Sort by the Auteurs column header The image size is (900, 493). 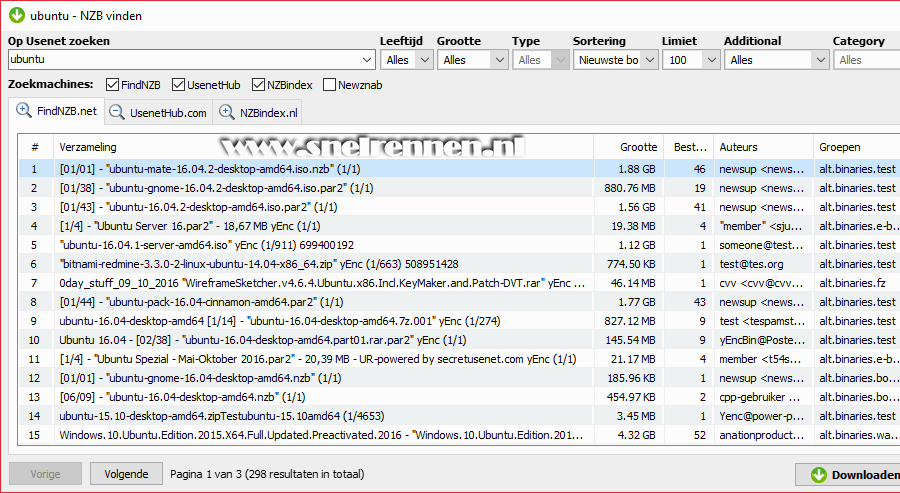(x=763, y=147)
